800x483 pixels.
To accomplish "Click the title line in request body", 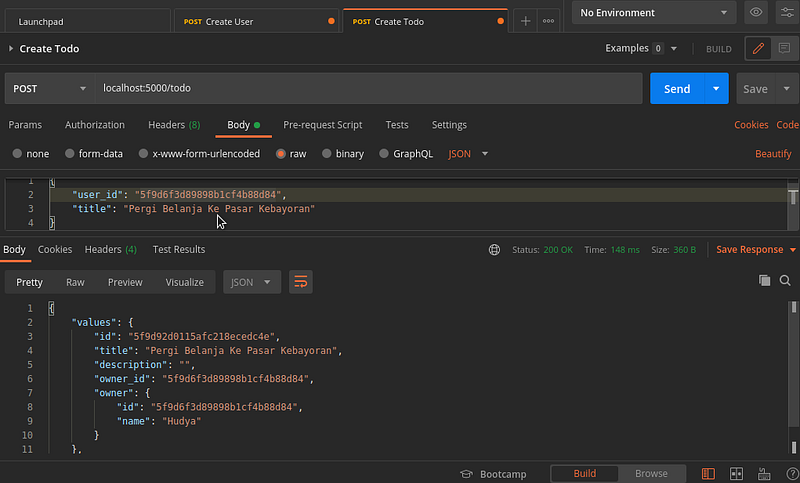I will coord(193,209).
